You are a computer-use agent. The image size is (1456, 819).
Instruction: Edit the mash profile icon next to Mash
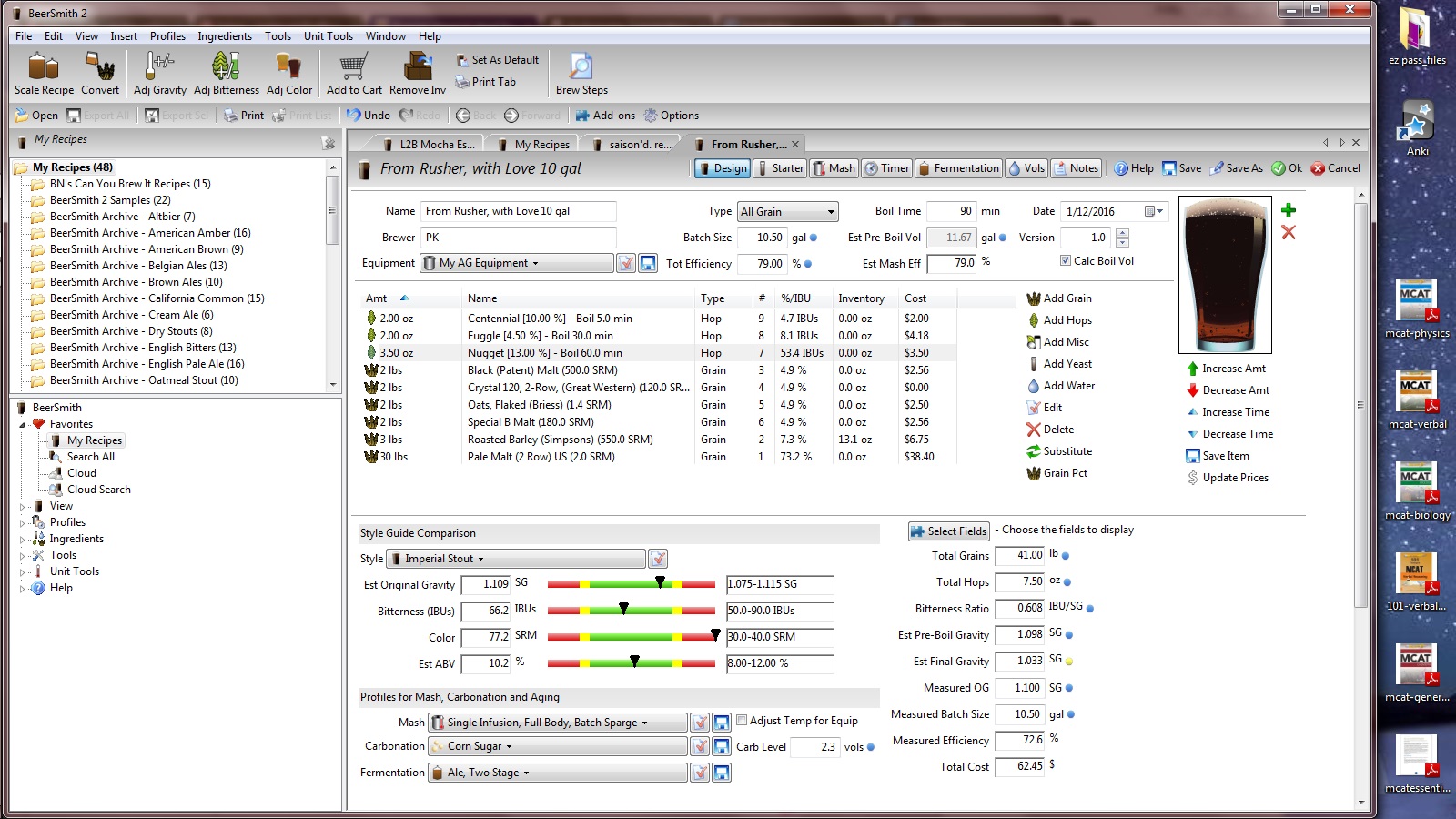(x=700, y=723)
